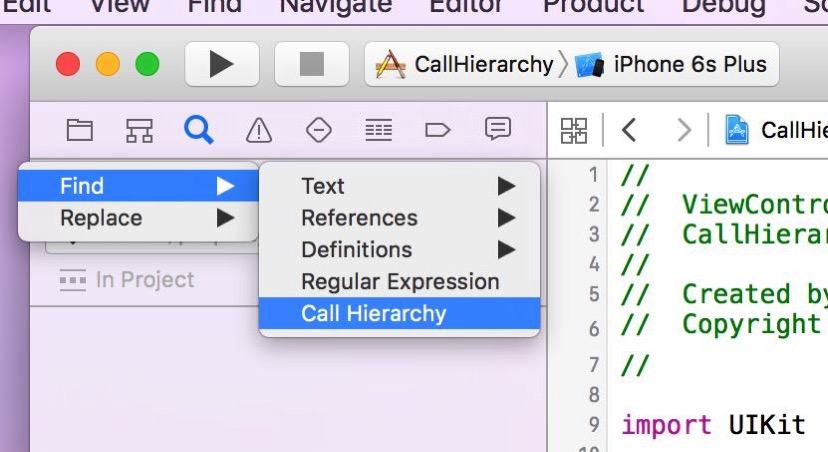Show the Symbol navigator hierarchy icon
This screenshot has height=452, width=828.
pos(139,130)
